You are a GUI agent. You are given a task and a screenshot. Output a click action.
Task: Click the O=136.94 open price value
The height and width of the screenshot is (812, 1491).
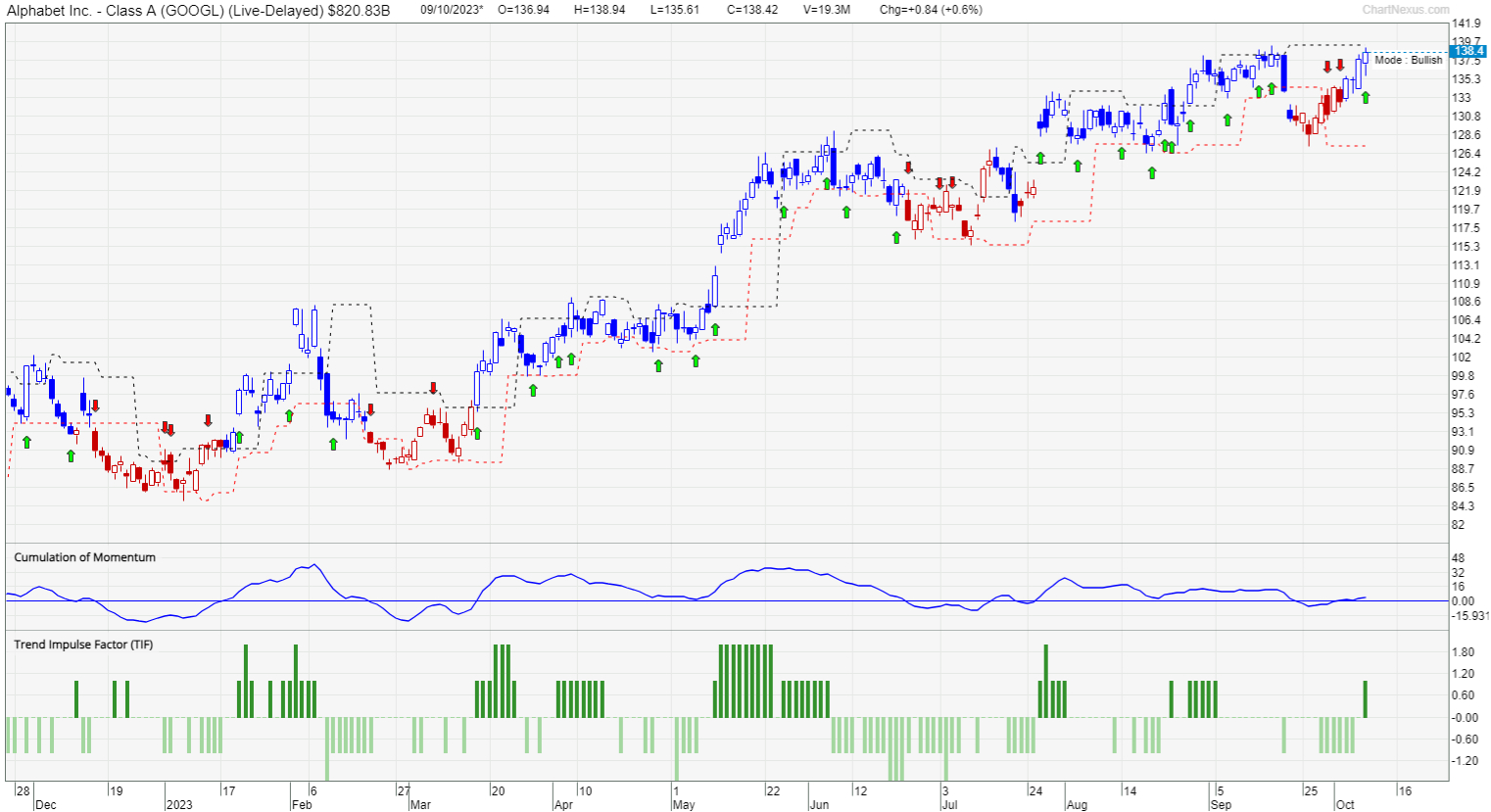point(524,10)
